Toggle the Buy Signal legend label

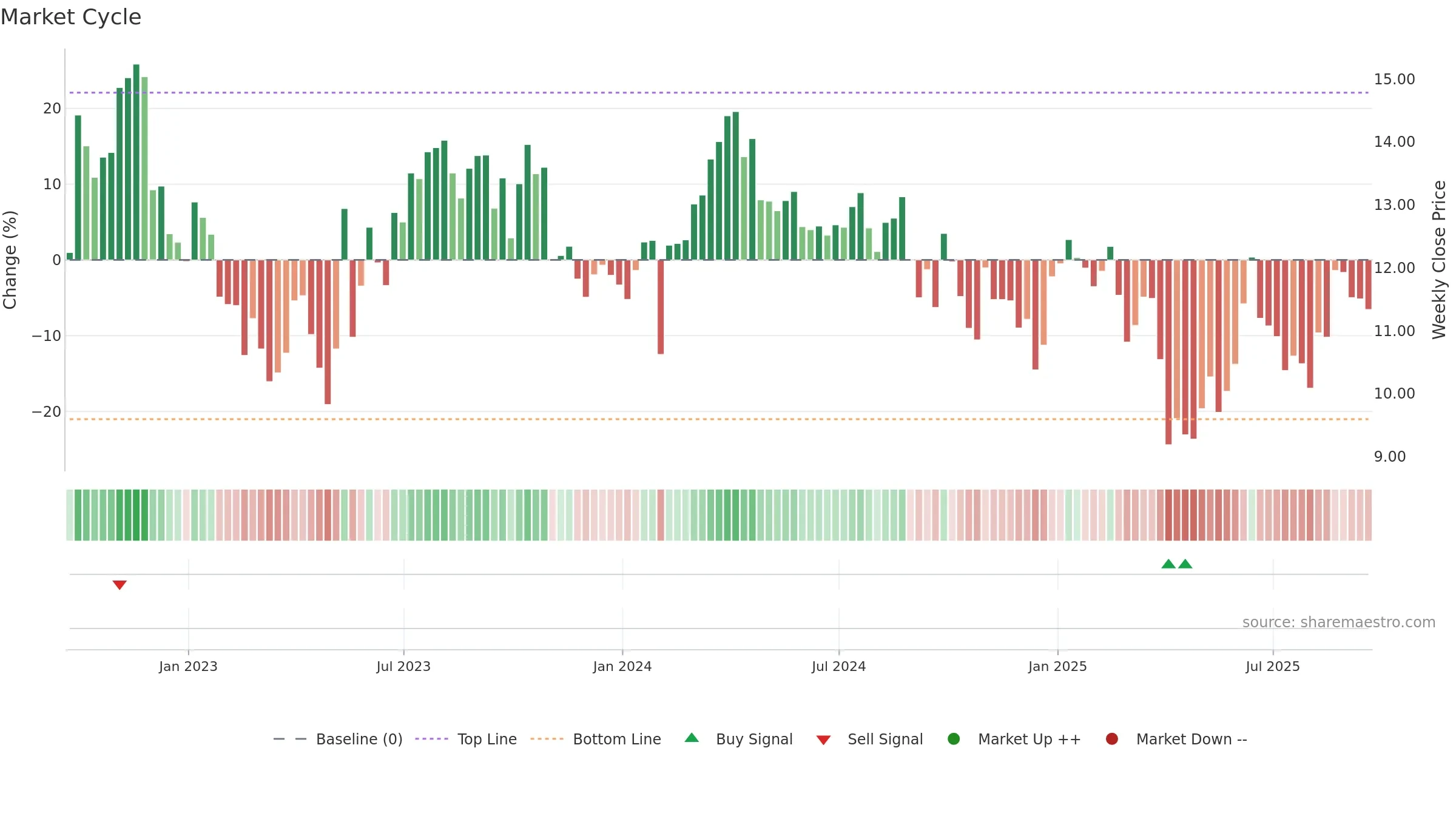point(754,739)
